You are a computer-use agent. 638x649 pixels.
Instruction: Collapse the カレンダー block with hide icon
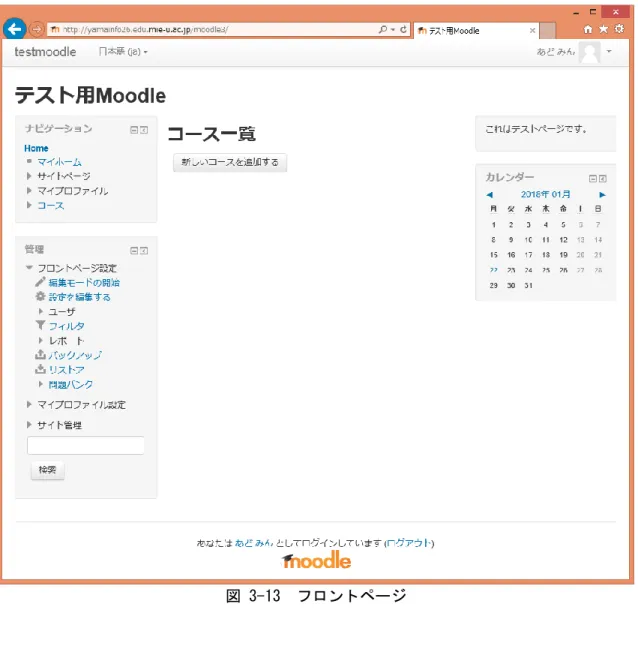pyautogui.click(x=592, y=179)
